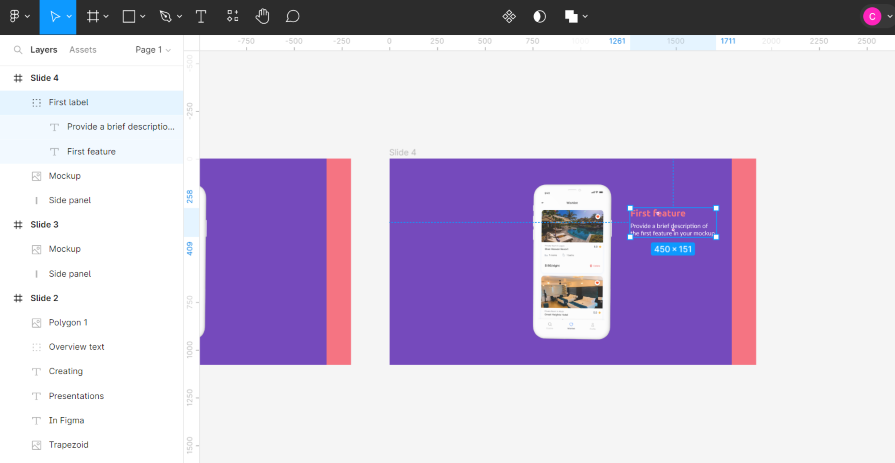895x463 pixels.
Task: Switch to the Layers tab
Action: pos(44,49)
